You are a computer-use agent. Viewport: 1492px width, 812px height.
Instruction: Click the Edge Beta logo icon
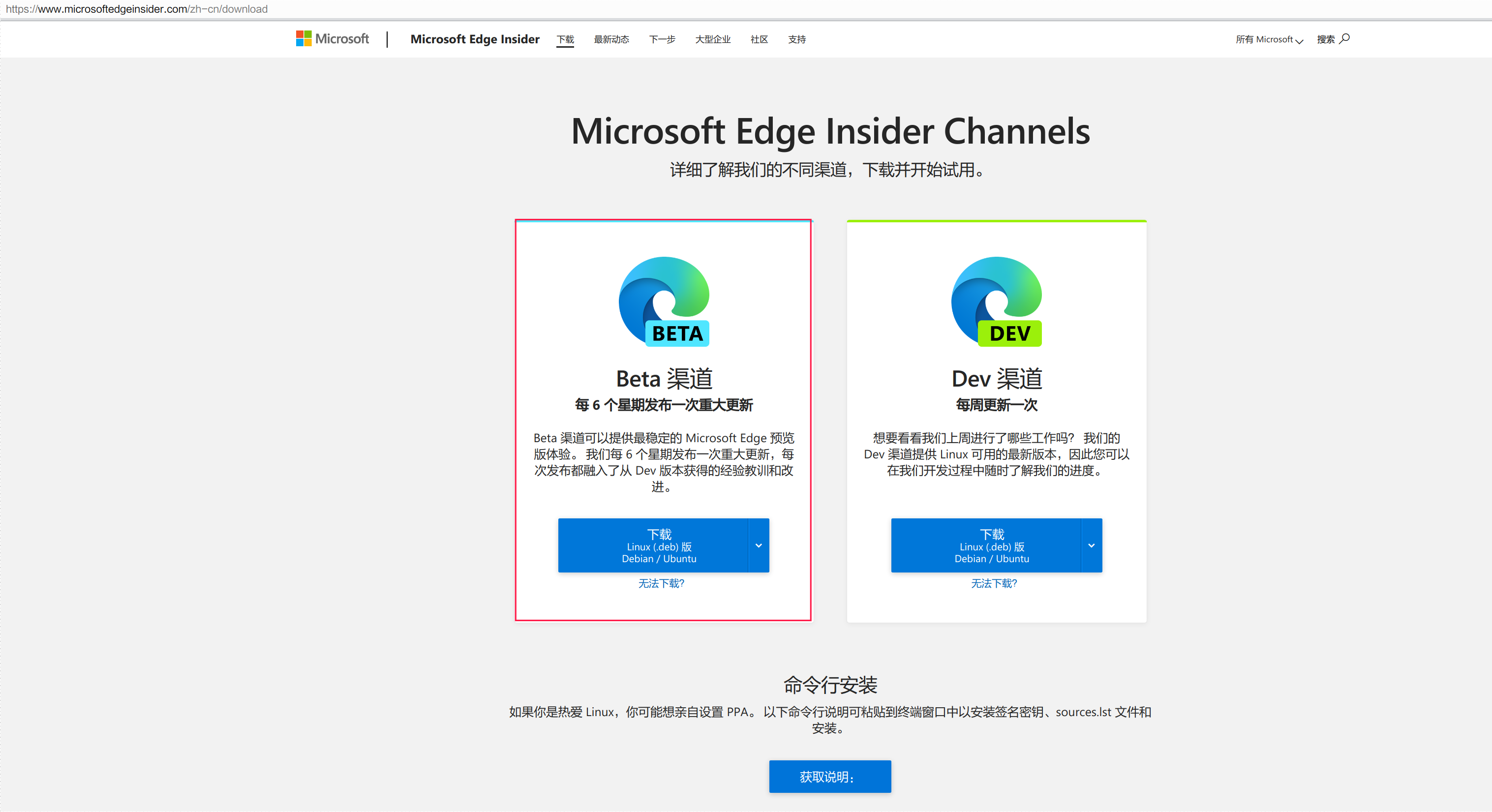pos(664,301)
